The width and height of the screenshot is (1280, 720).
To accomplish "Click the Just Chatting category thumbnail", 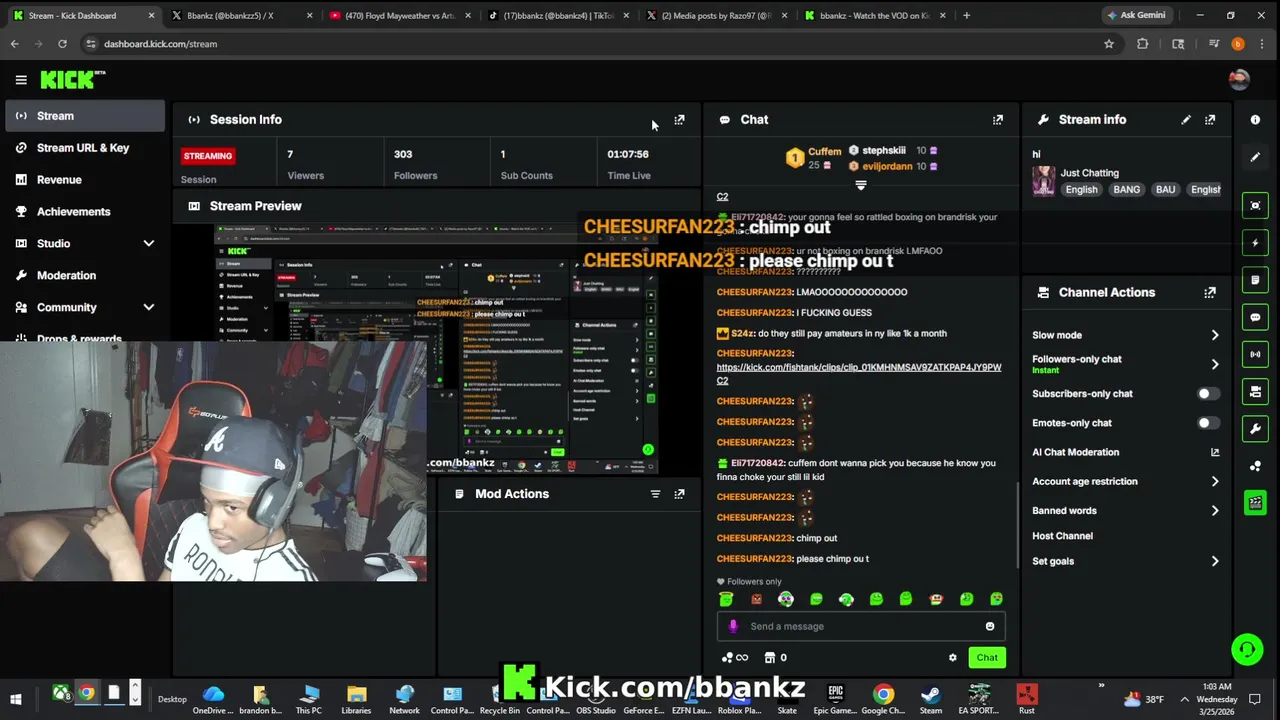I will point(1044,181).
